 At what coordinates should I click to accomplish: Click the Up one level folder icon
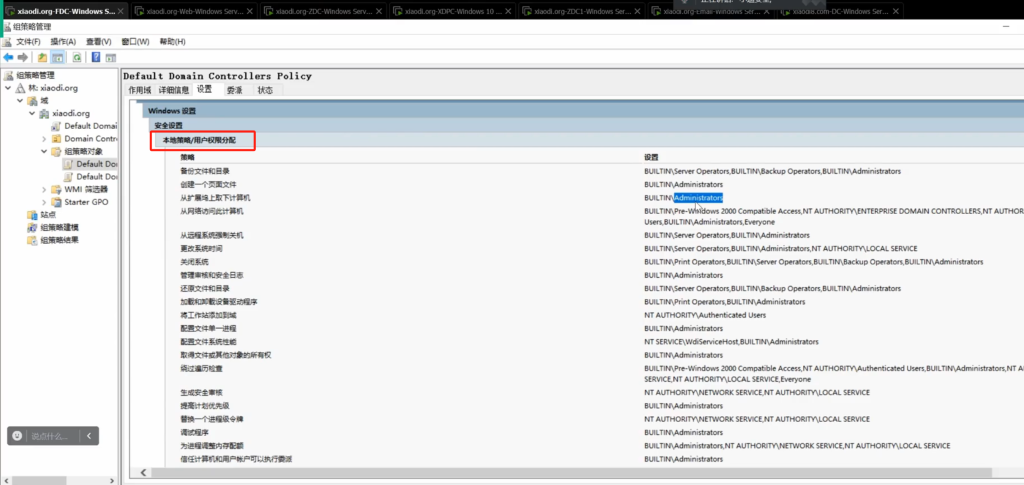coord(42,57)
